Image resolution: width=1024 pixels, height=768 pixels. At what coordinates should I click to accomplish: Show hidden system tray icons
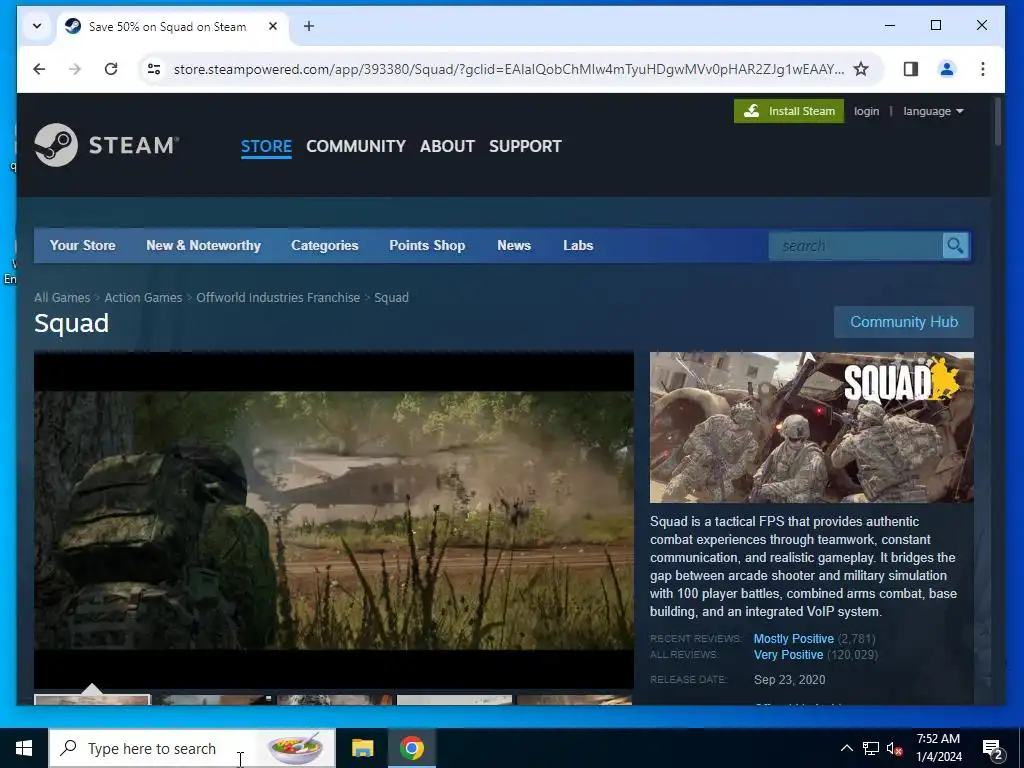pos(846,748)
